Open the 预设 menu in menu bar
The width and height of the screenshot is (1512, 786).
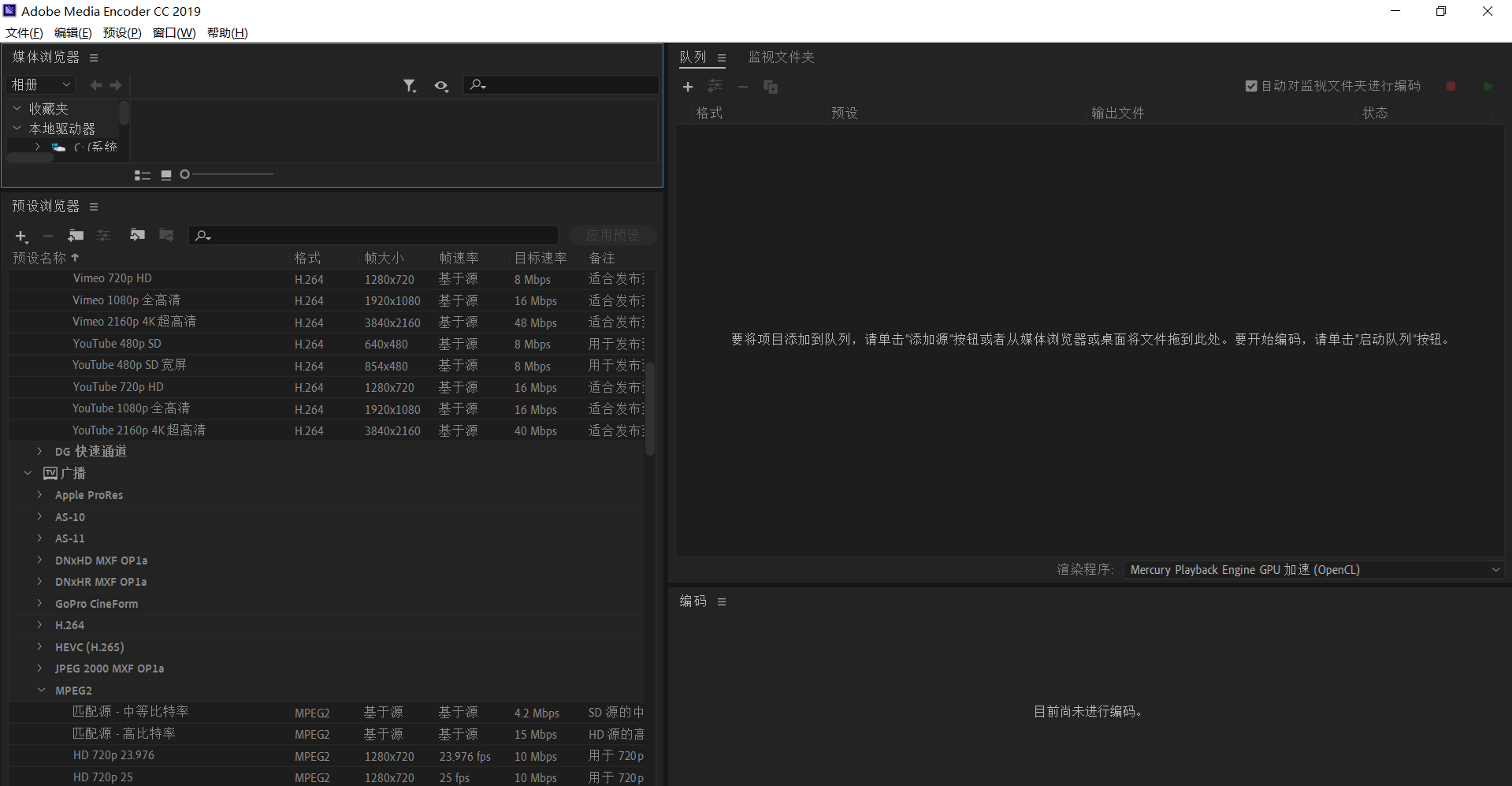[121, 32]
